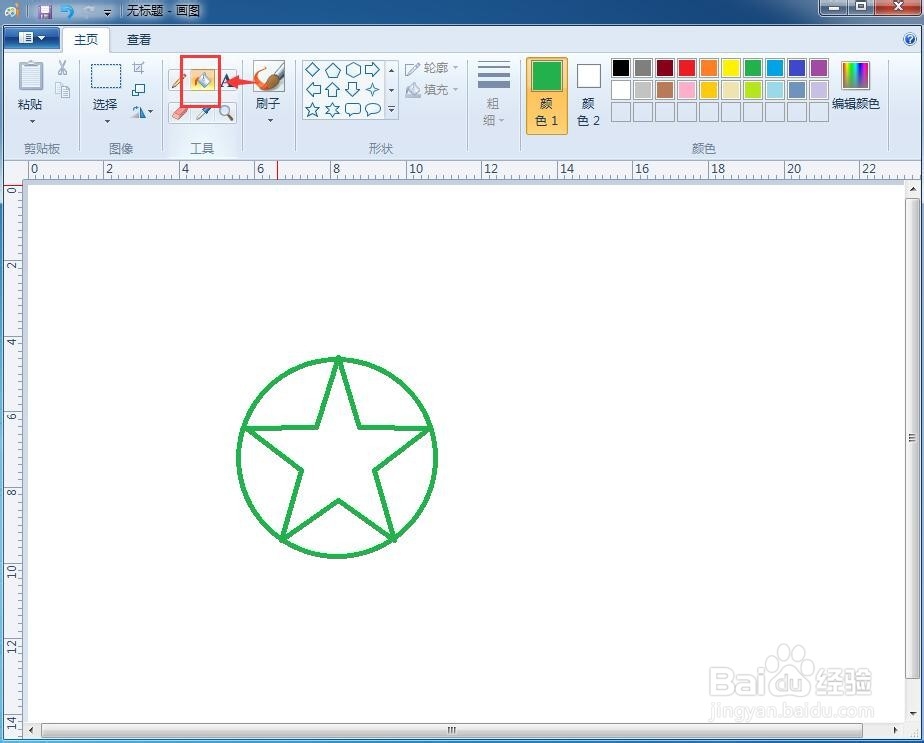This screenshot has width=924, height=743.
Task: Pick the pink color swatch
Action: 687,90
